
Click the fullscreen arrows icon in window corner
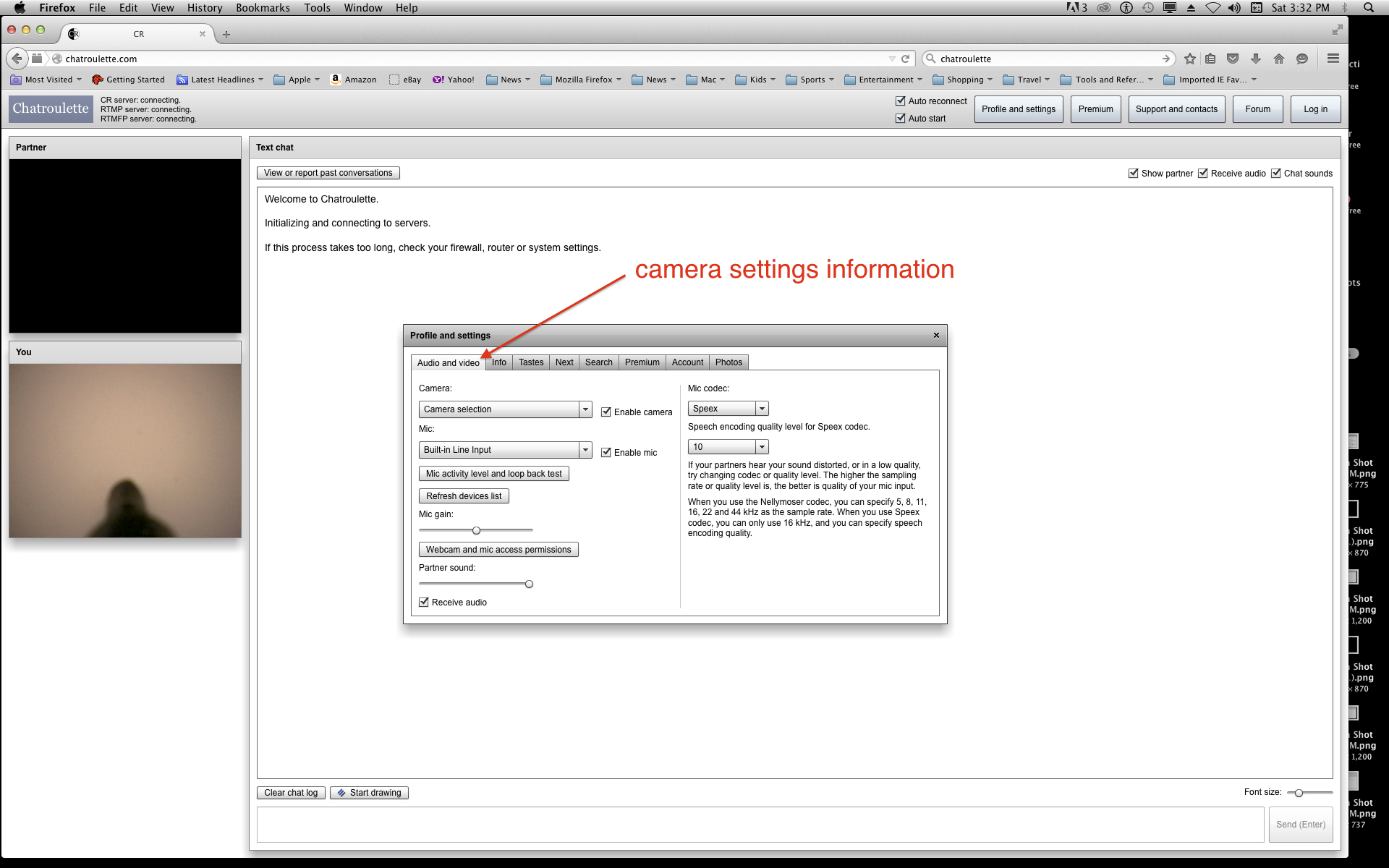[1337, 30]
